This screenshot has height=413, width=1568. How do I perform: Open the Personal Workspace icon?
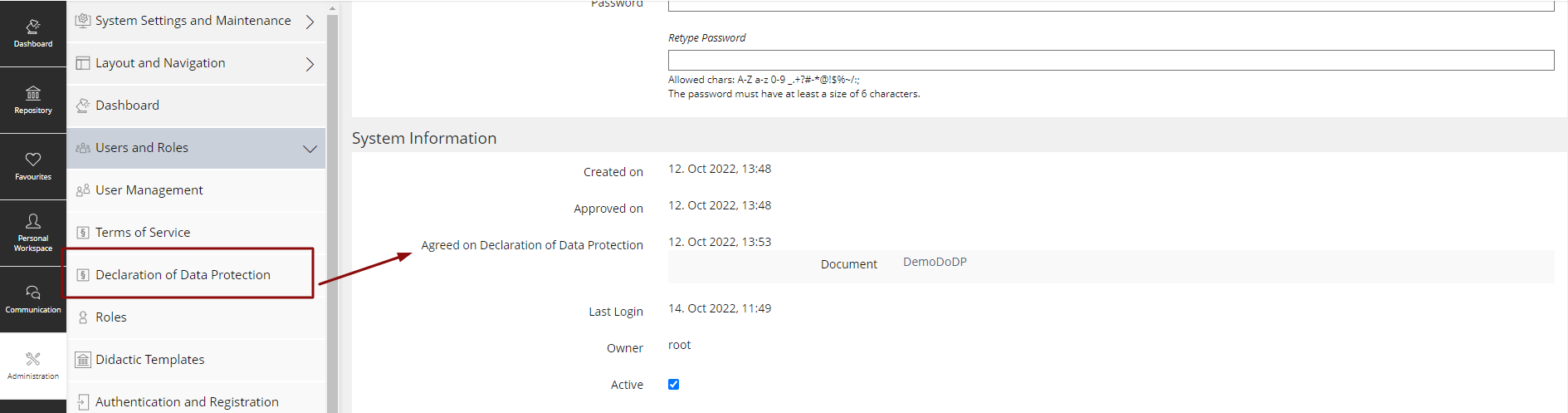(33, 222)
